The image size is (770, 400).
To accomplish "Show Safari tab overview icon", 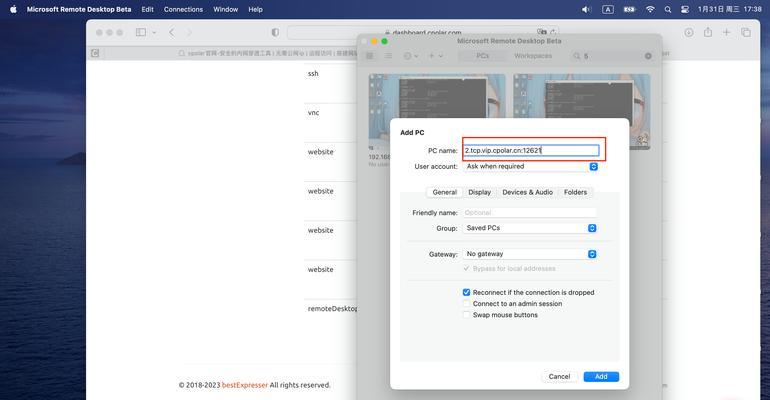I will coord(745,32).
